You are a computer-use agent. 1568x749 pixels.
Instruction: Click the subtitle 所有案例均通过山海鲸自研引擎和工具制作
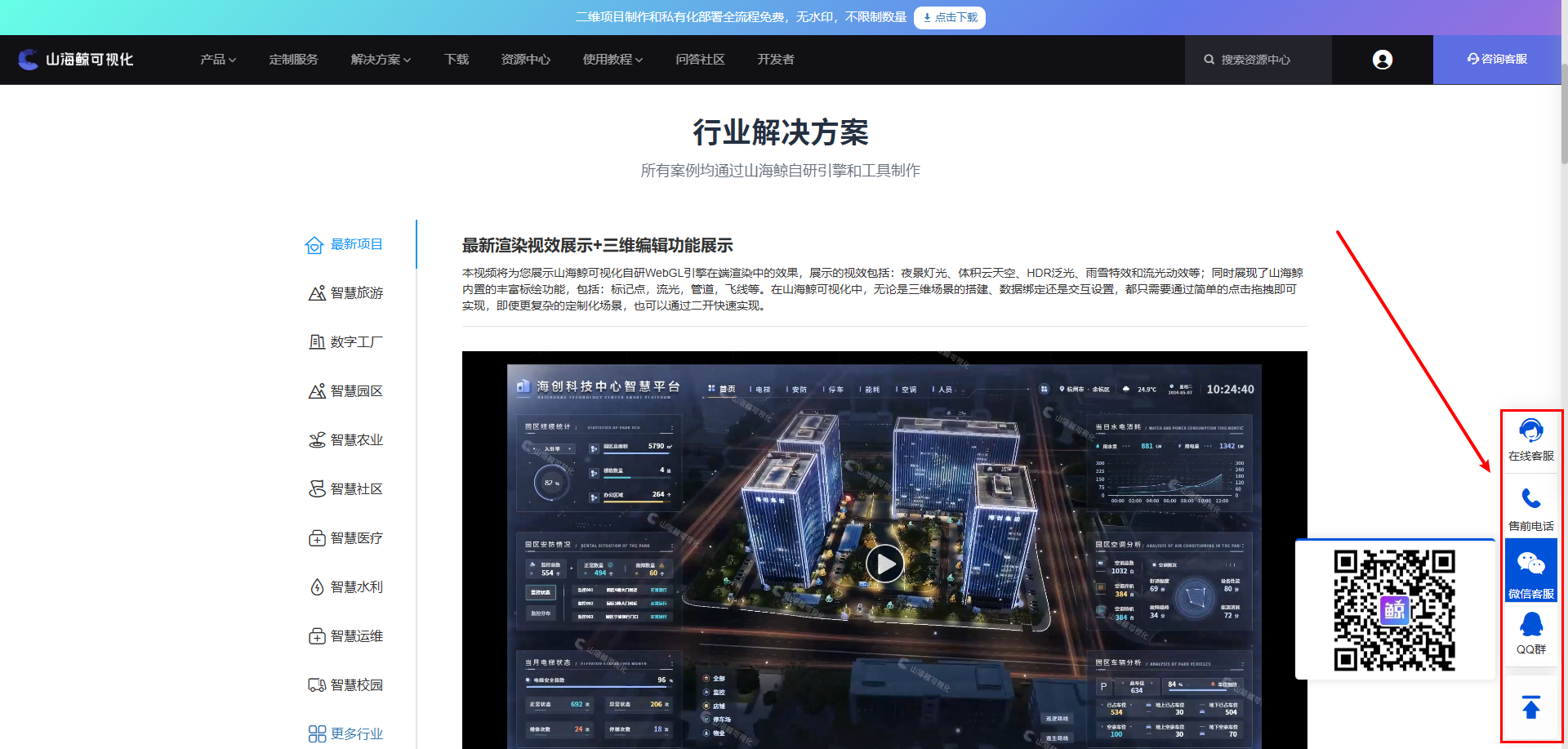pos(781,171)
